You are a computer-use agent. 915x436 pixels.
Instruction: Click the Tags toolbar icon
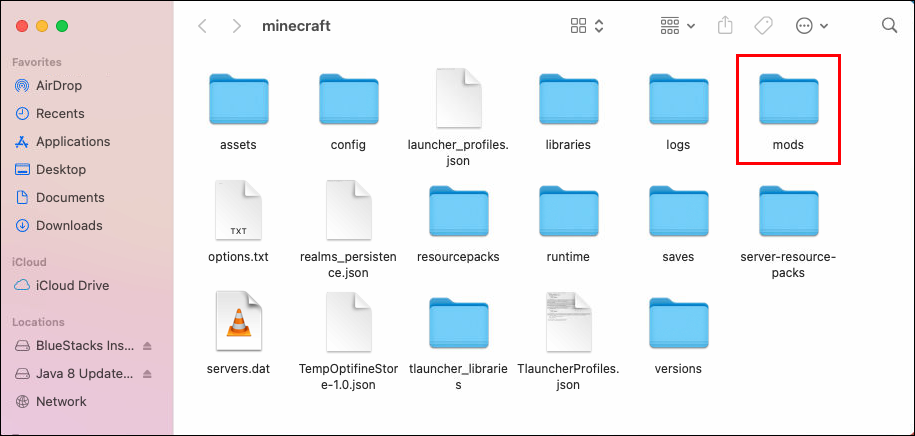[763, 25]
